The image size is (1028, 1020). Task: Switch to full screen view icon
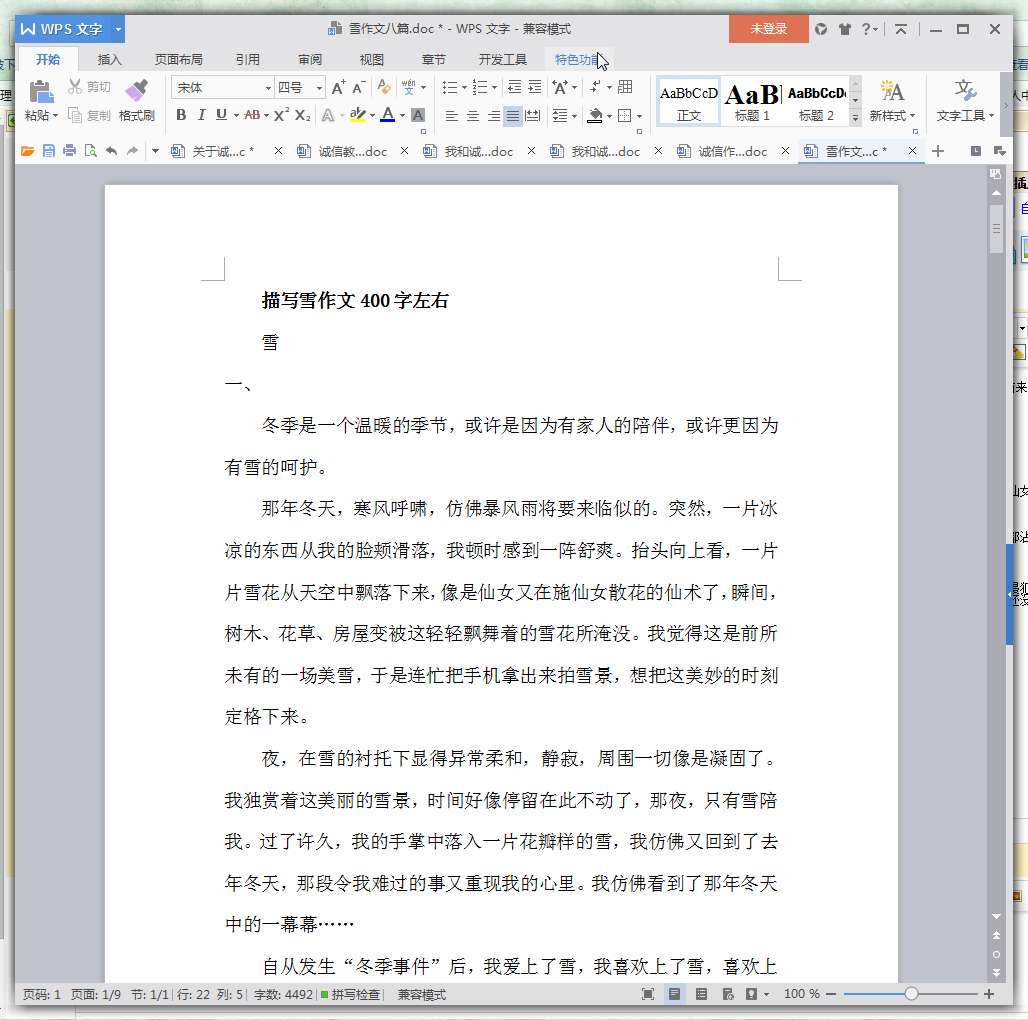648,994
